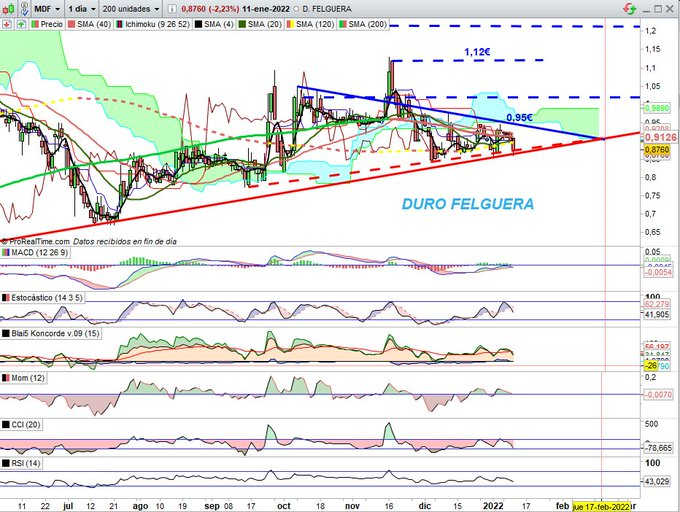Click the 'jul' label on time axis
Image resolution: width=680 pixels, height=512 pixels.
pos(68,506)
